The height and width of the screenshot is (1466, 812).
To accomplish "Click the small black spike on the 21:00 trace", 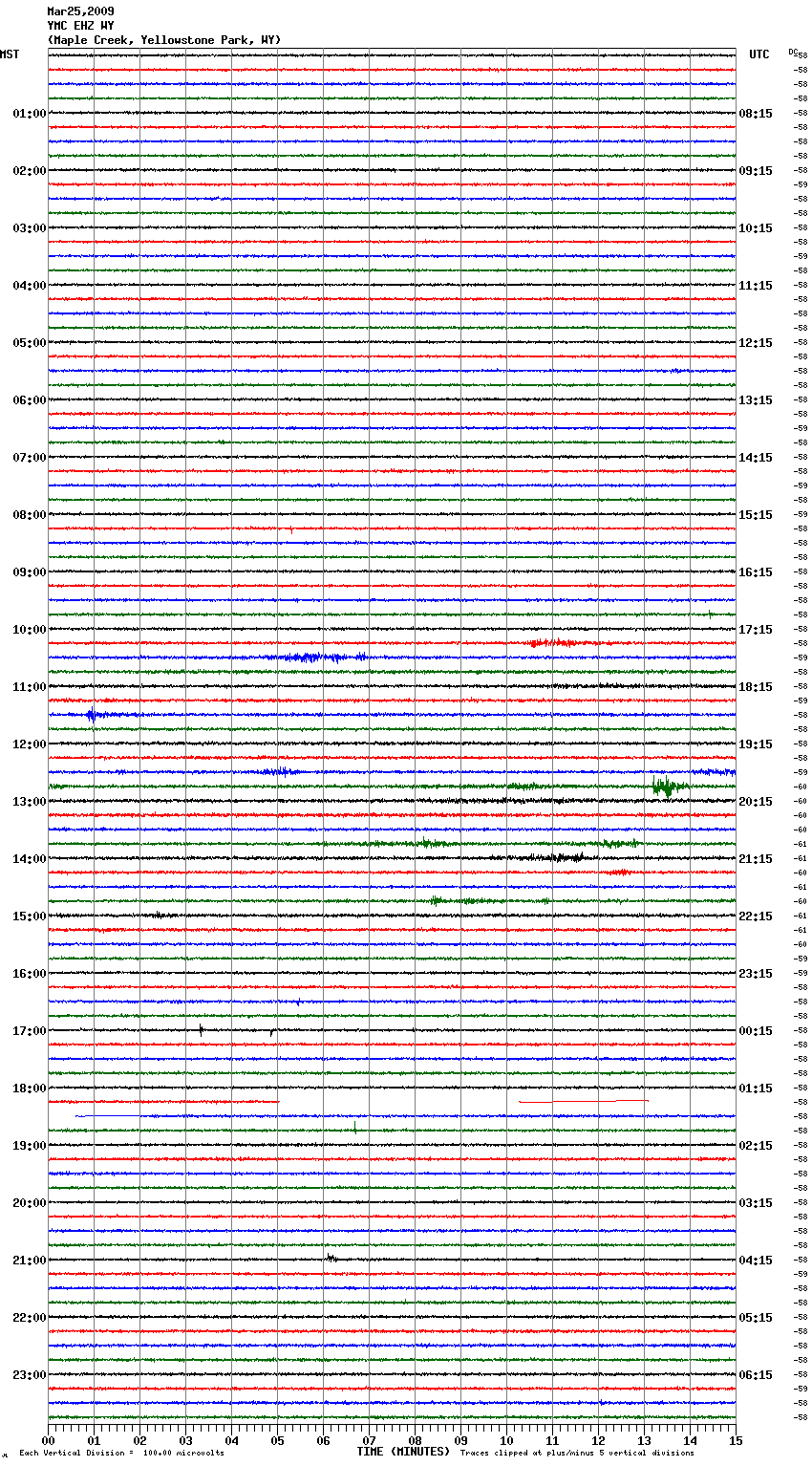I will pyautogui.click(x=331, y=1259).
